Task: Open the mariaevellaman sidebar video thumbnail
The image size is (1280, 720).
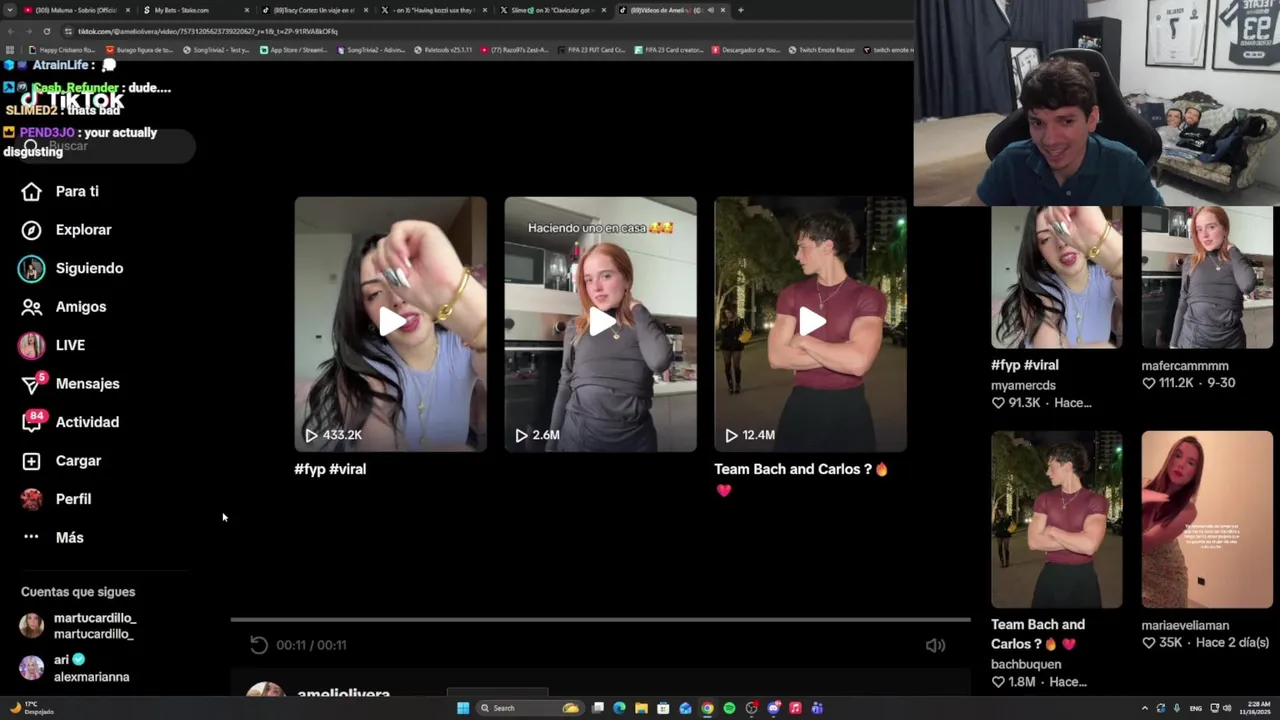Action: pyautogui.click(x=1207, y=520)
